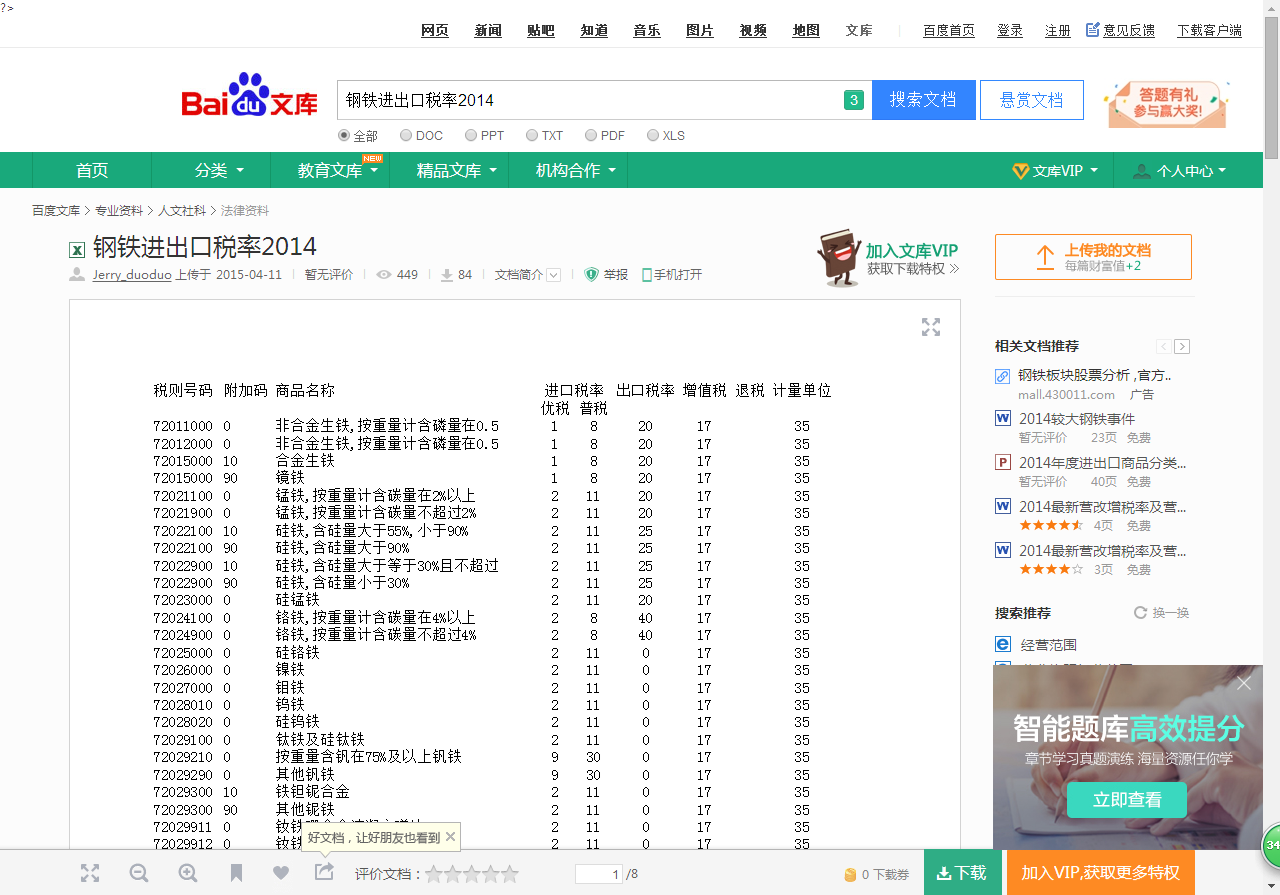This screenshot has width=1280, height=895.
Task: Switch to the 新闻 tab
Action: [487, 30]
